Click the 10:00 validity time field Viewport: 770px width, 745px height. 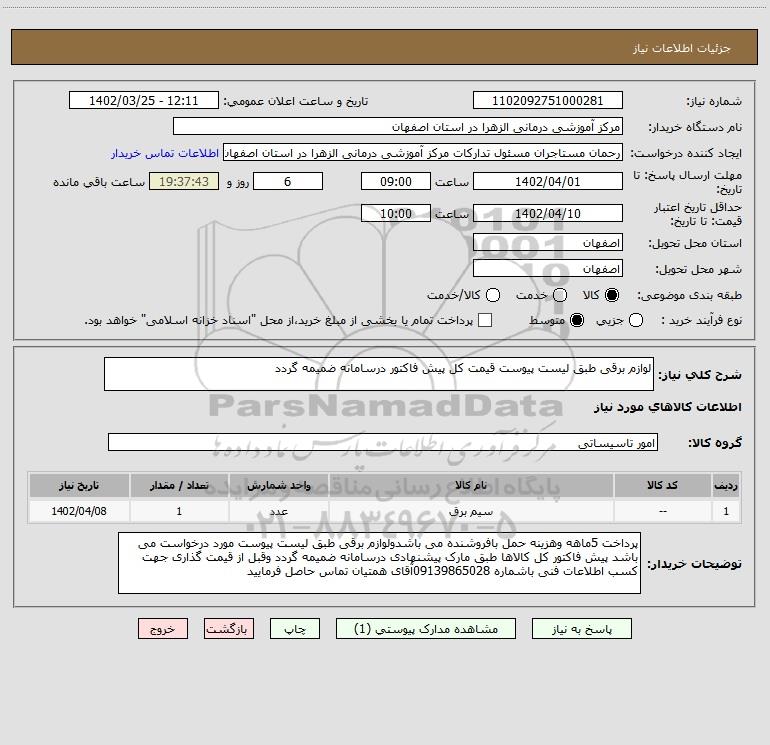click(396, 214)
